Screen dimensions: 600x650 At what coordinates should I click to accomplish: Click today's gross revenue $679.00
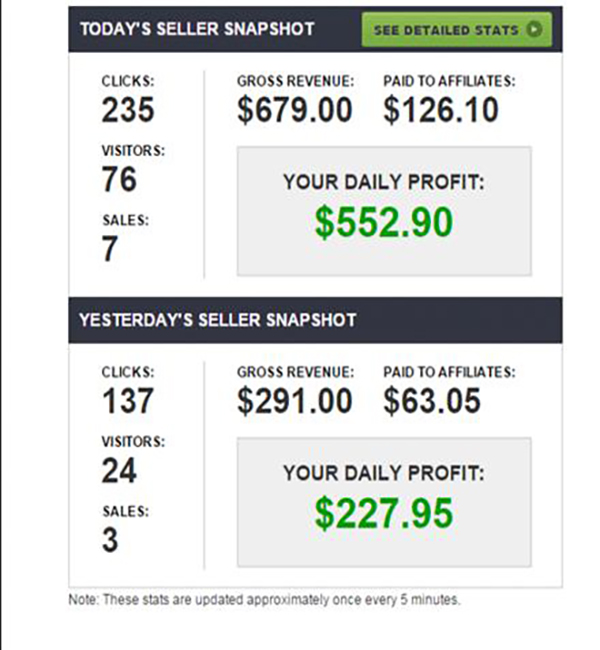point(295,111)
